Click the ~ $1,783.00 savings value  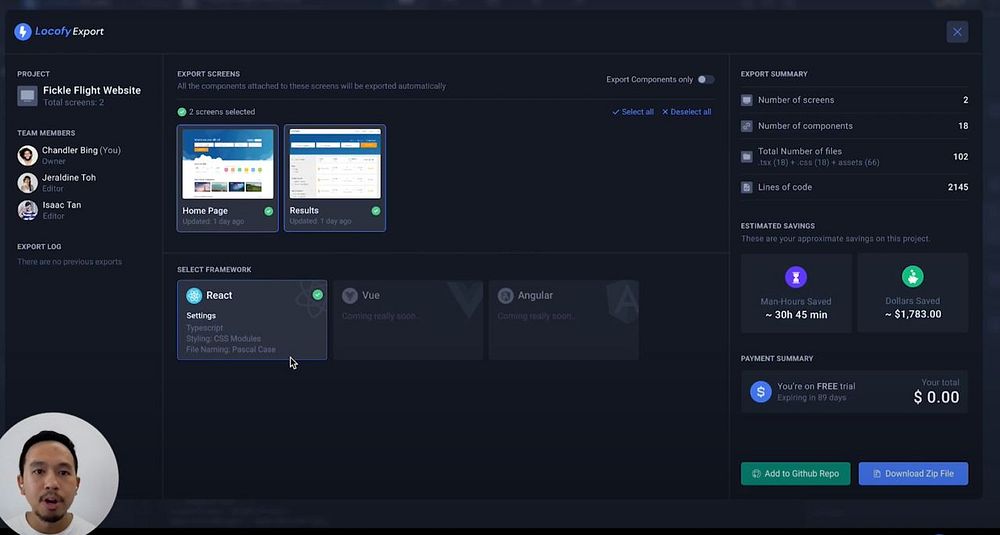[x=913, y=314]
